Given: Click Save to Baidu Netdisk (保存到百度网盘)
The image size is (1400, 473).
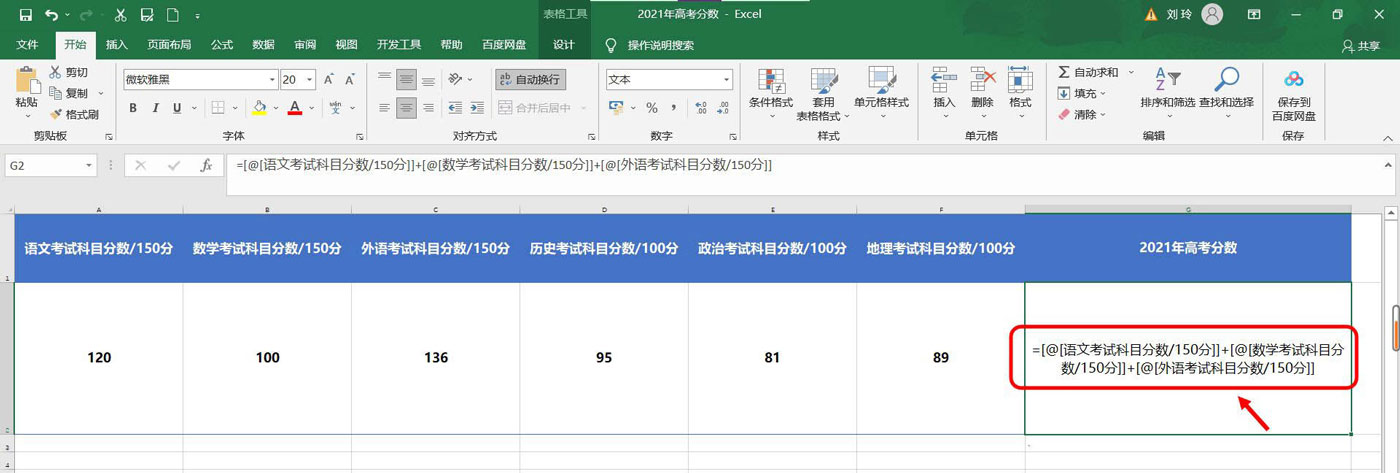Looking at the screenshot, I should [1294, 93].
